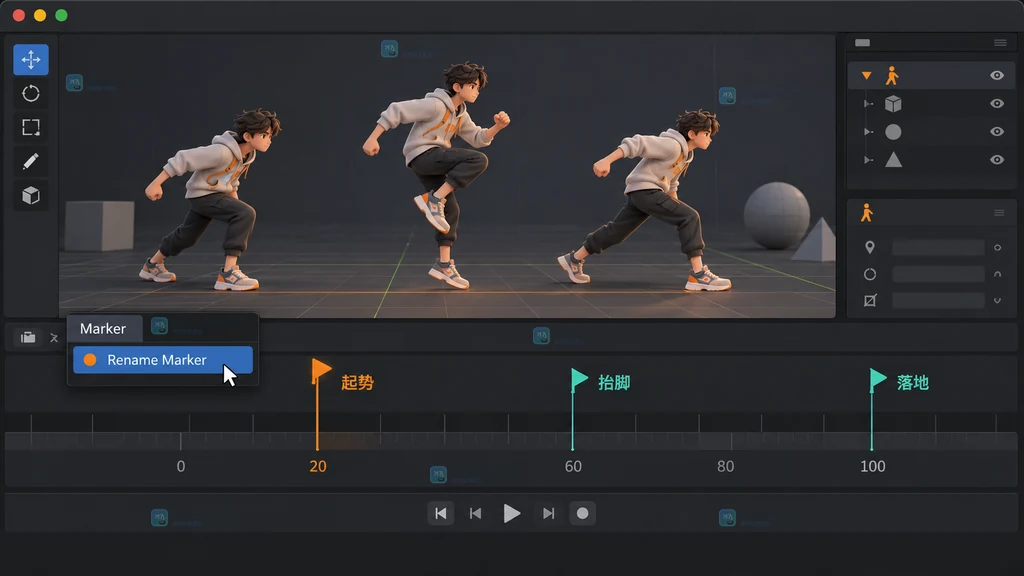The width and height of the screenshot is (1024, 576).
Task: Open the outliner panel options menu
Action: click(x=1000, y=42)
